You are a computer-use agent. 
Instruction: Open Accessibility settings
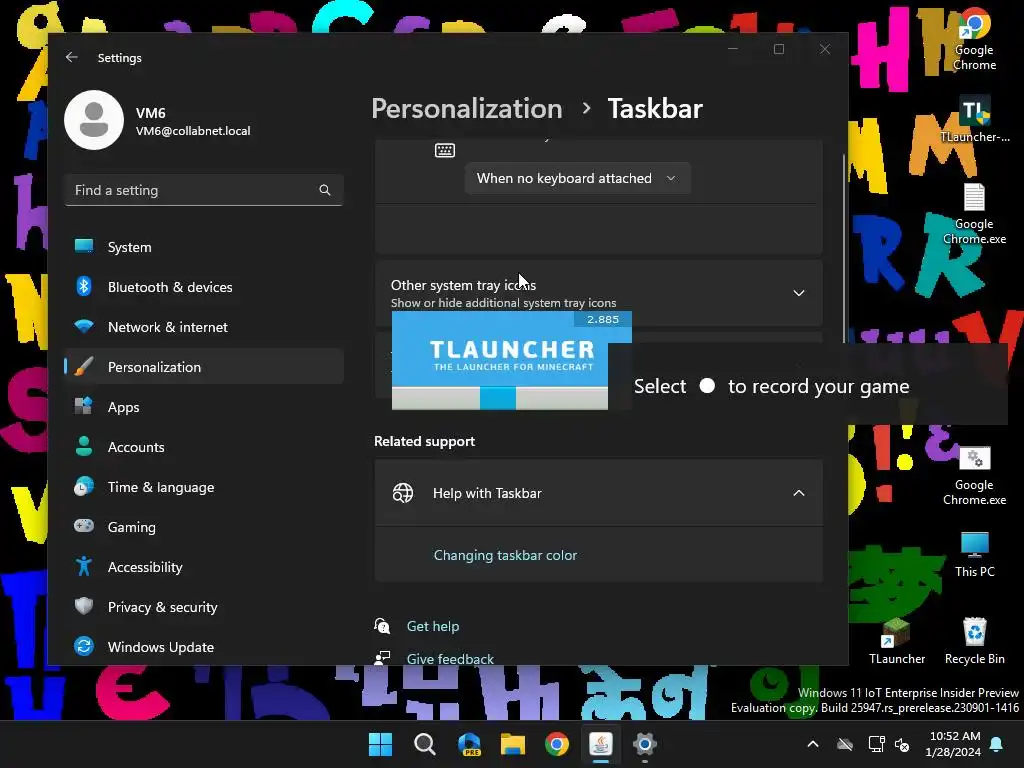204,567
